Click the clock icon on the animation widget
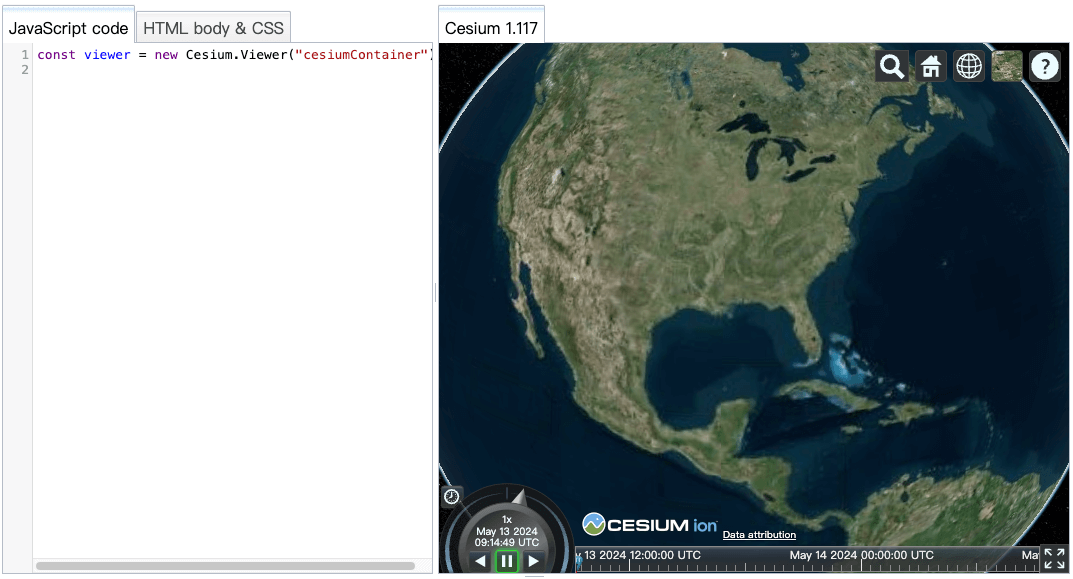Viewport: 1073px width, 579px height. pos(451,496)
